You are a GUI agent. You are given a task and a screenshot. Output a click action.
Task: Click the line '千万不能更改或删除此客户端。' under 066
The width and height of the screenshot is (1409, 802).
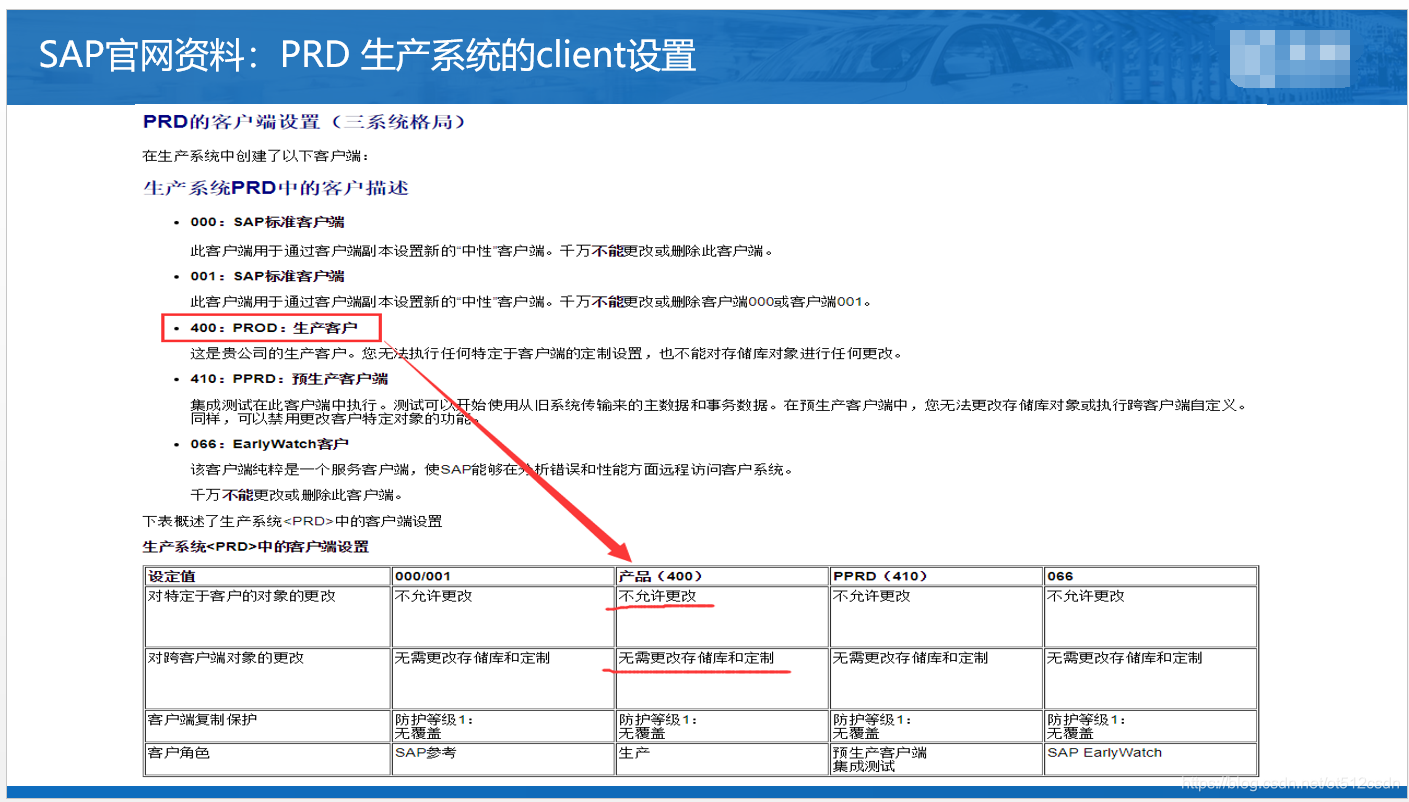296,495
